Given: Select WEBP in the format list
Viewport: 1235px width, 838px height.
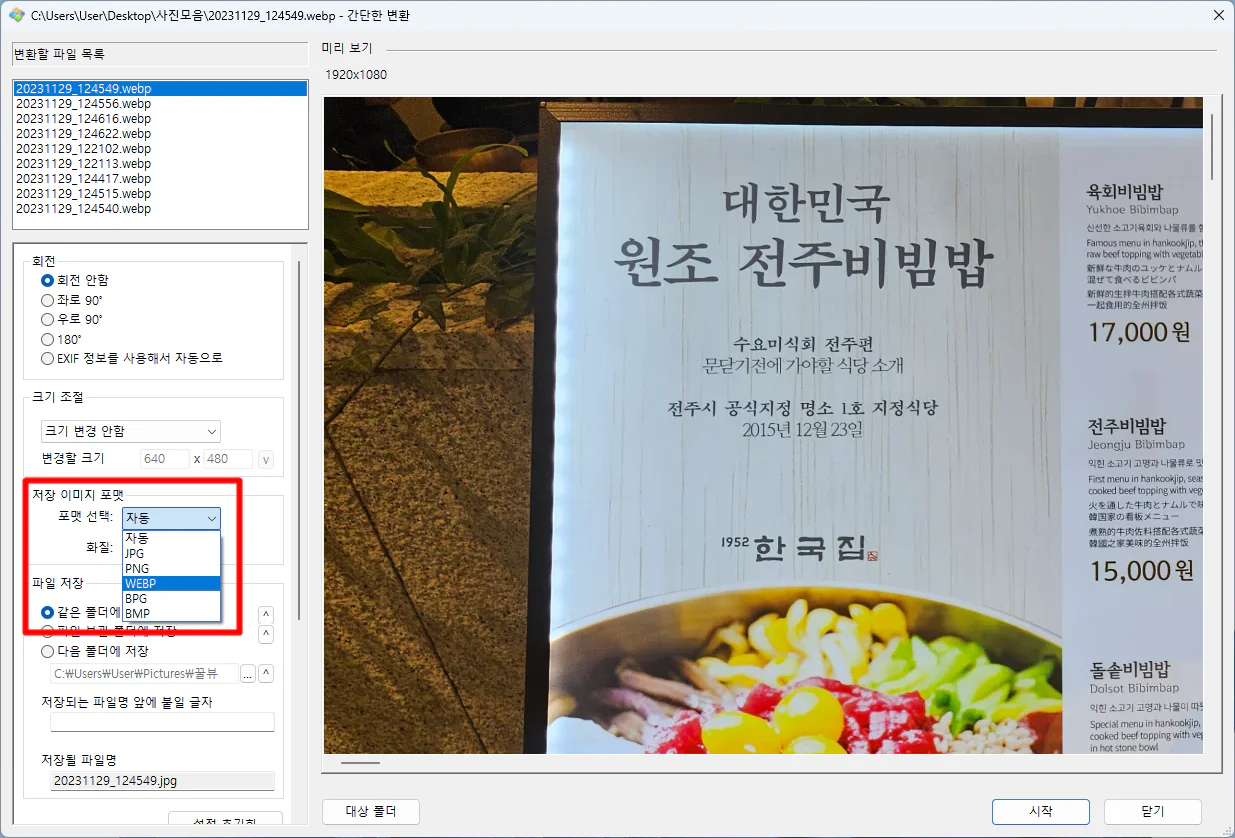Looking at the screenshot, I should [171, 583].
